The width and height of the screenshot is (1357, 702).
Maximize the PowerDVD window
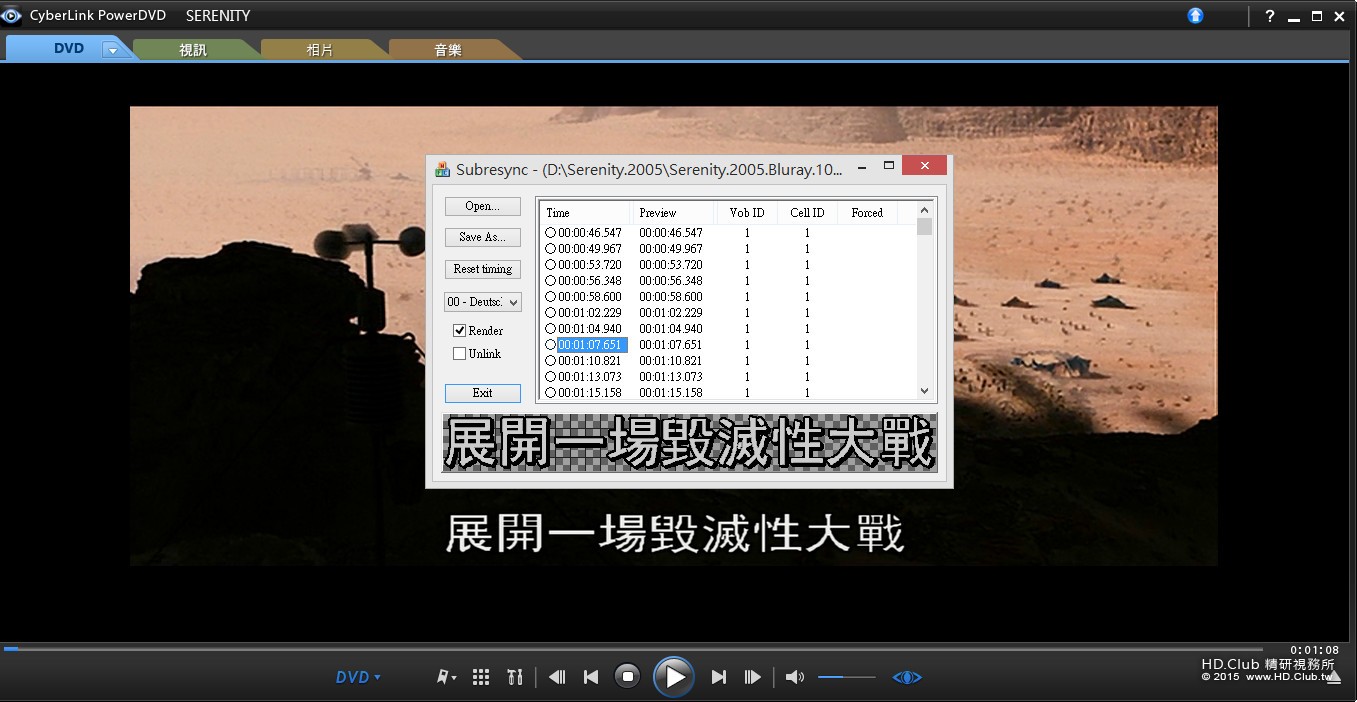coord(1317,16)
